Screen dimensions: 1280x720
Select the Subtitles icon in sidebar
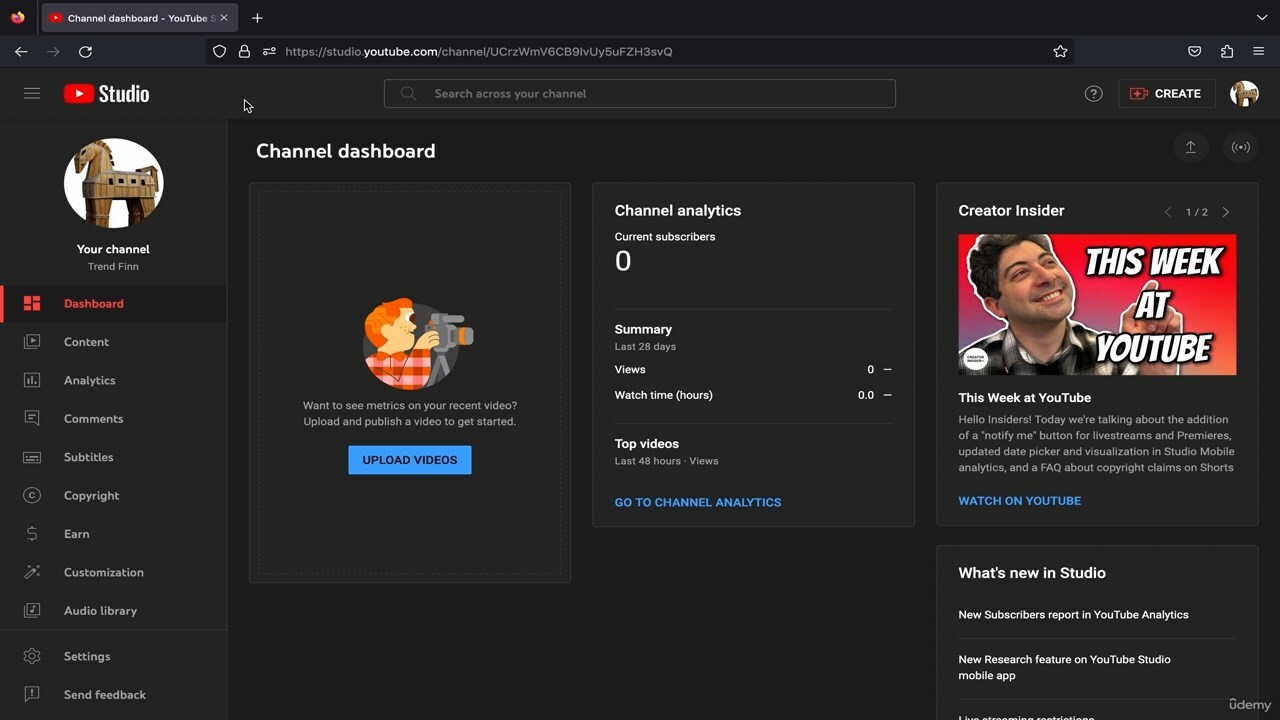tap(32, 457)
